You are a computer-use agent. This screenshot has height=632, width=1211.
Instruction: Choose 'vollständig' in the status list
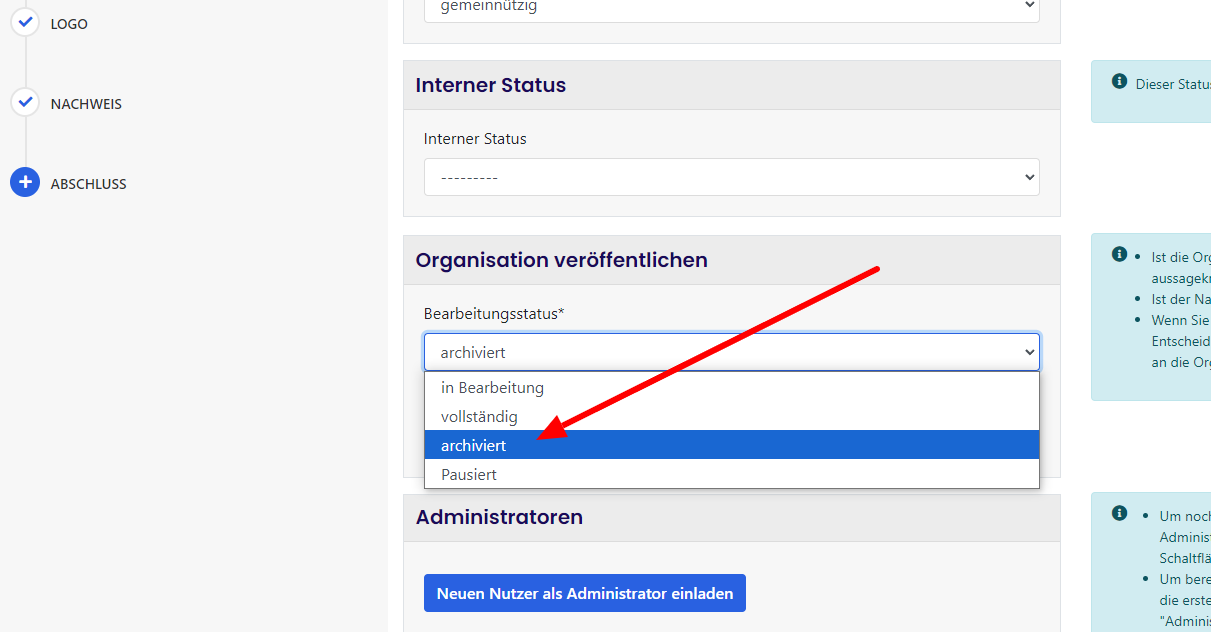(x=479, y=417)
